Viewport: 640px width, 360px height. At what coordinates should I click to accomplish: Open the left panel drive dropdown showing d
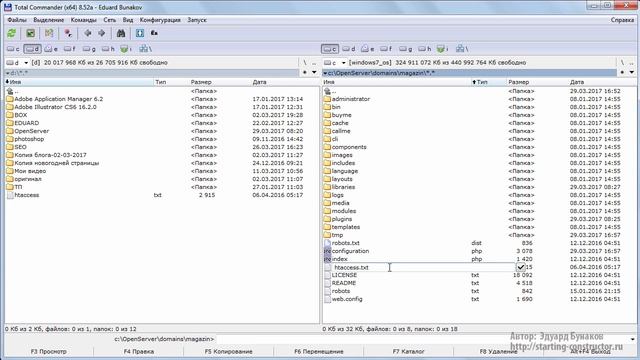17,63
